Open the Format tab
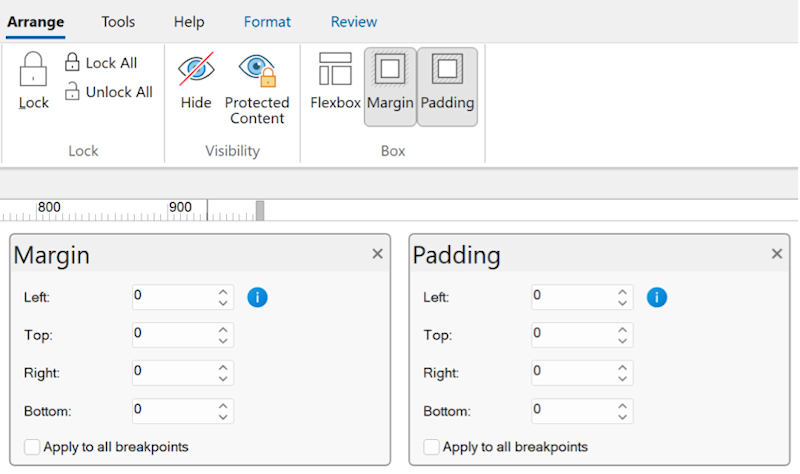The width and height of the screenshot is (800, 474). click(x=267, y=21)
